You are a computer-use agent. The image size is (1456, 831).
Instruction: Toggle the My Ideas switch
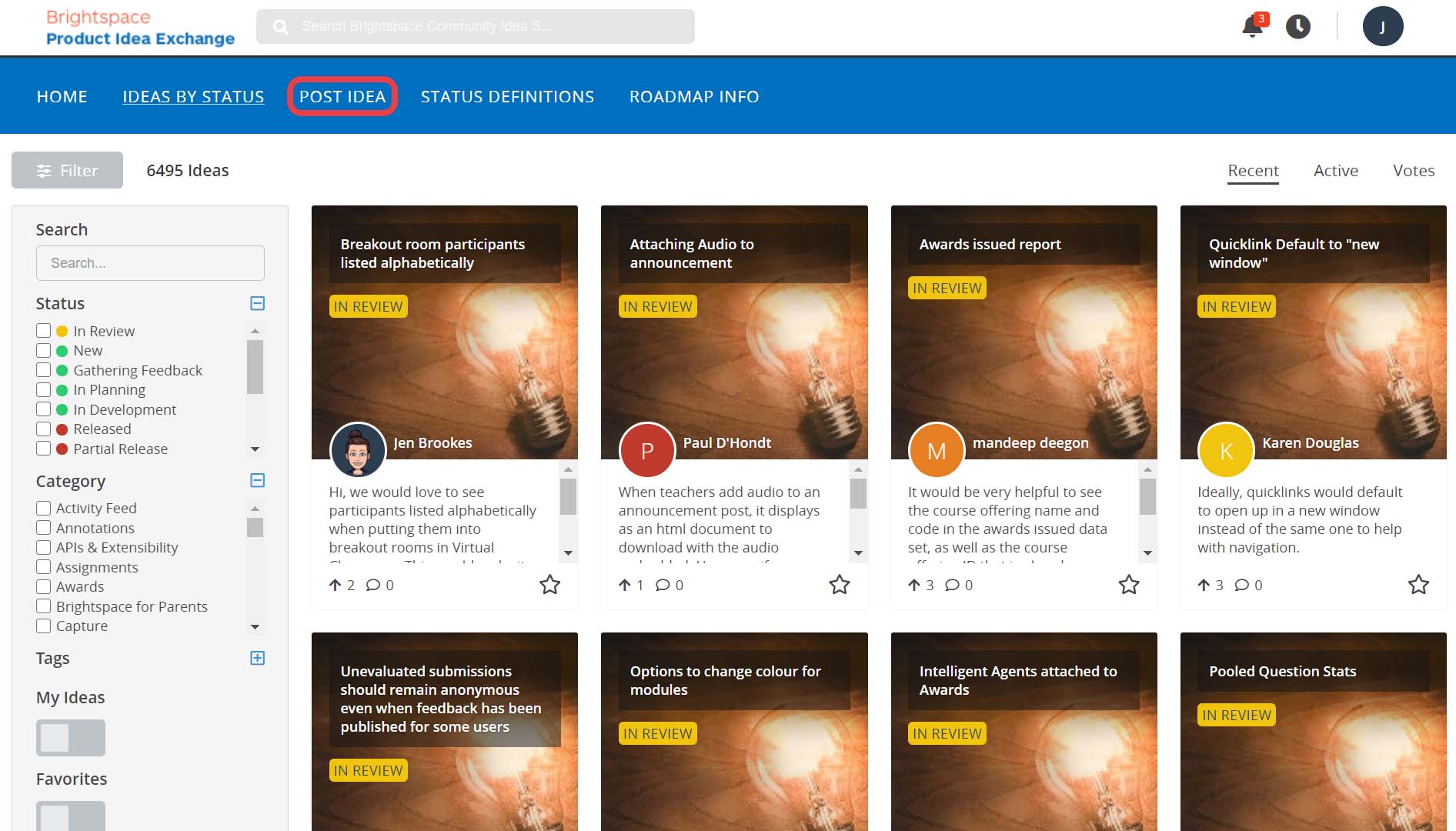point(71,738)
